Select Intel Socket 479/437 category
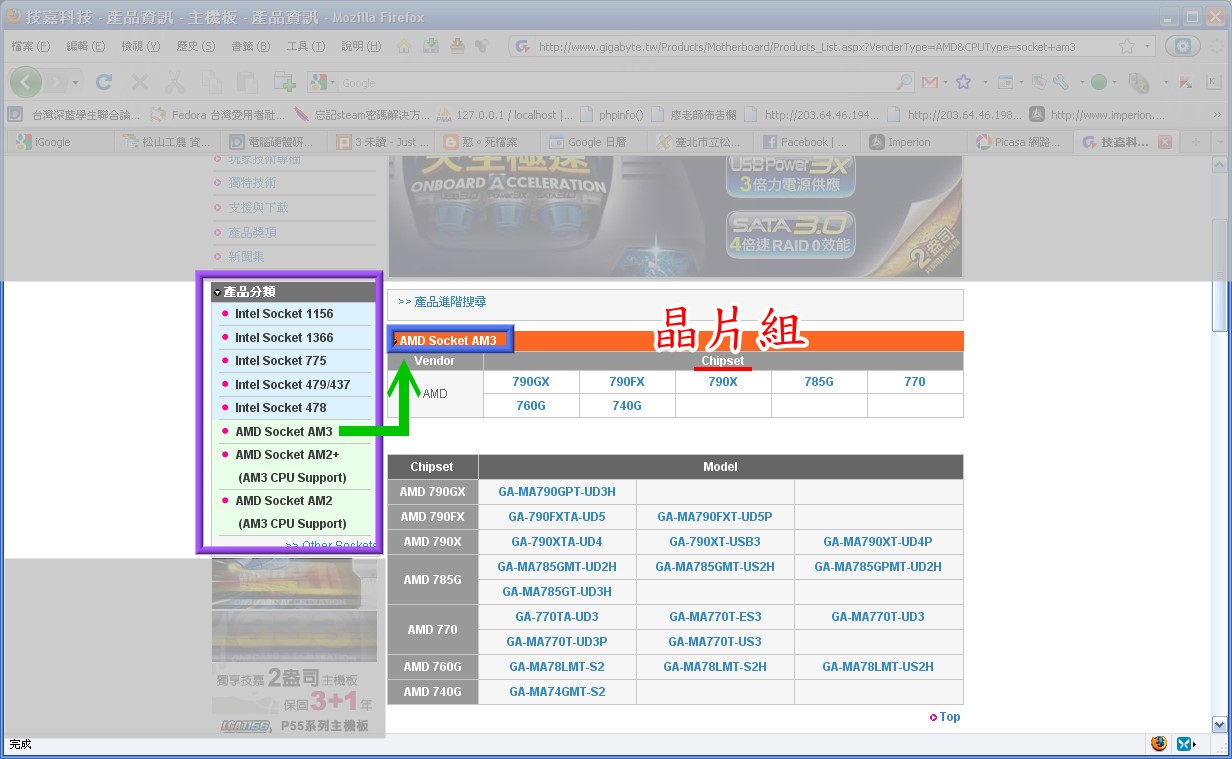 click(293, 385)
